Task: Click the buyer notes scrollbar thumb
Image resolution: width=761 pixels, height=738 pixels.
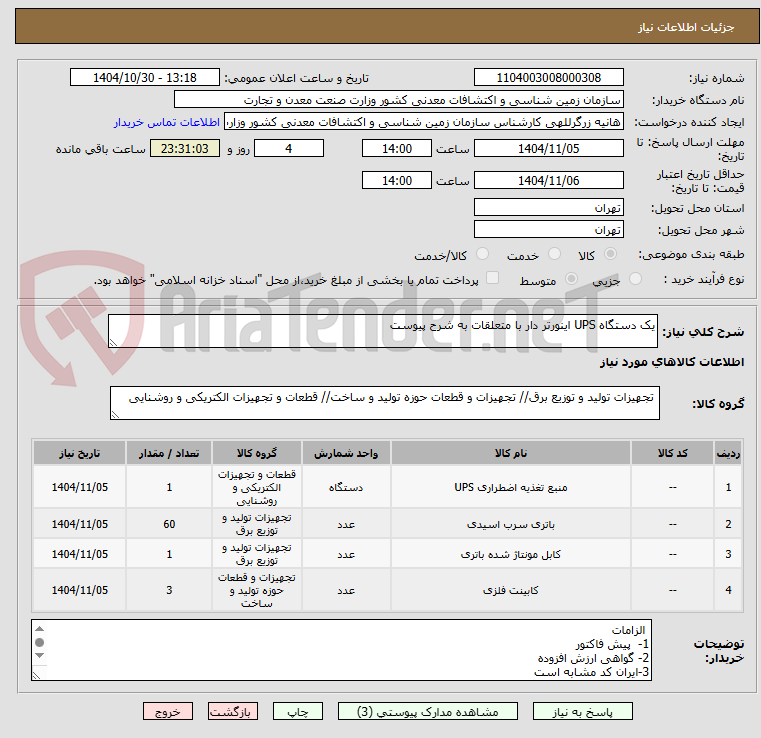Action: tap(40, 642)
